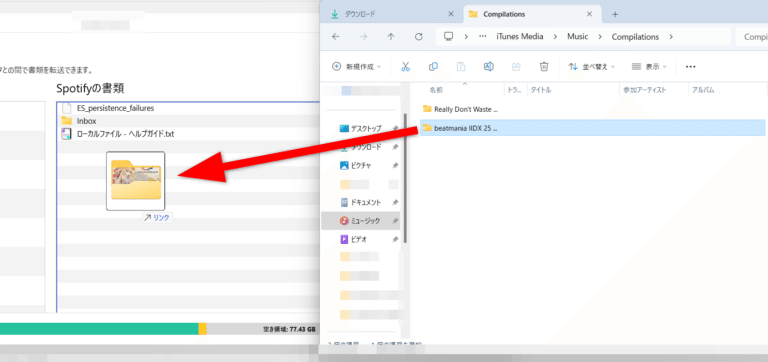Viewport: 768px width, 362px height.
Task: Click the Compilations search box
Action: click(752, 37)
